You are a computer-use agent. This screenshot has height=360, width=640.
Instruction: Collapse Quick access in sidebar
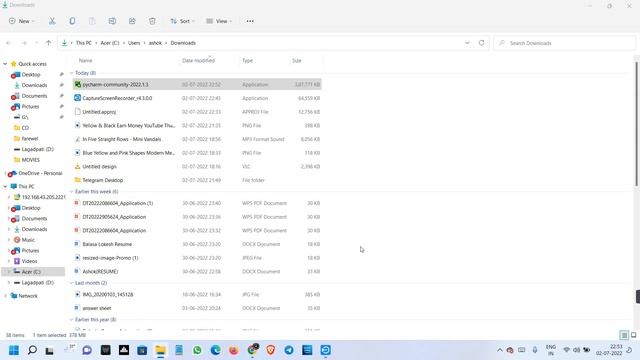5,64
